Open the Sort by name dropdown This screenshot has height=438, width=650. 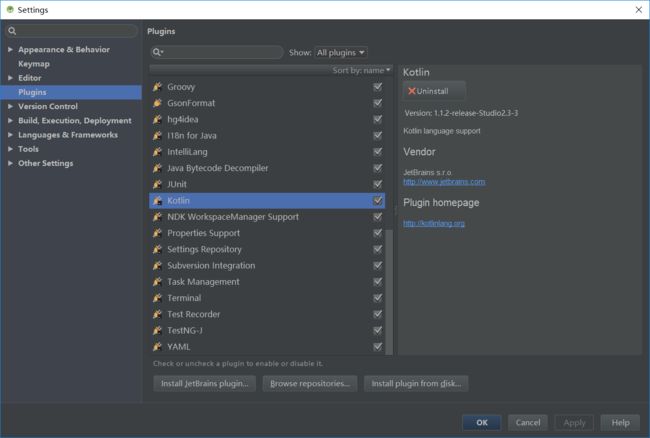coord(361,70)
